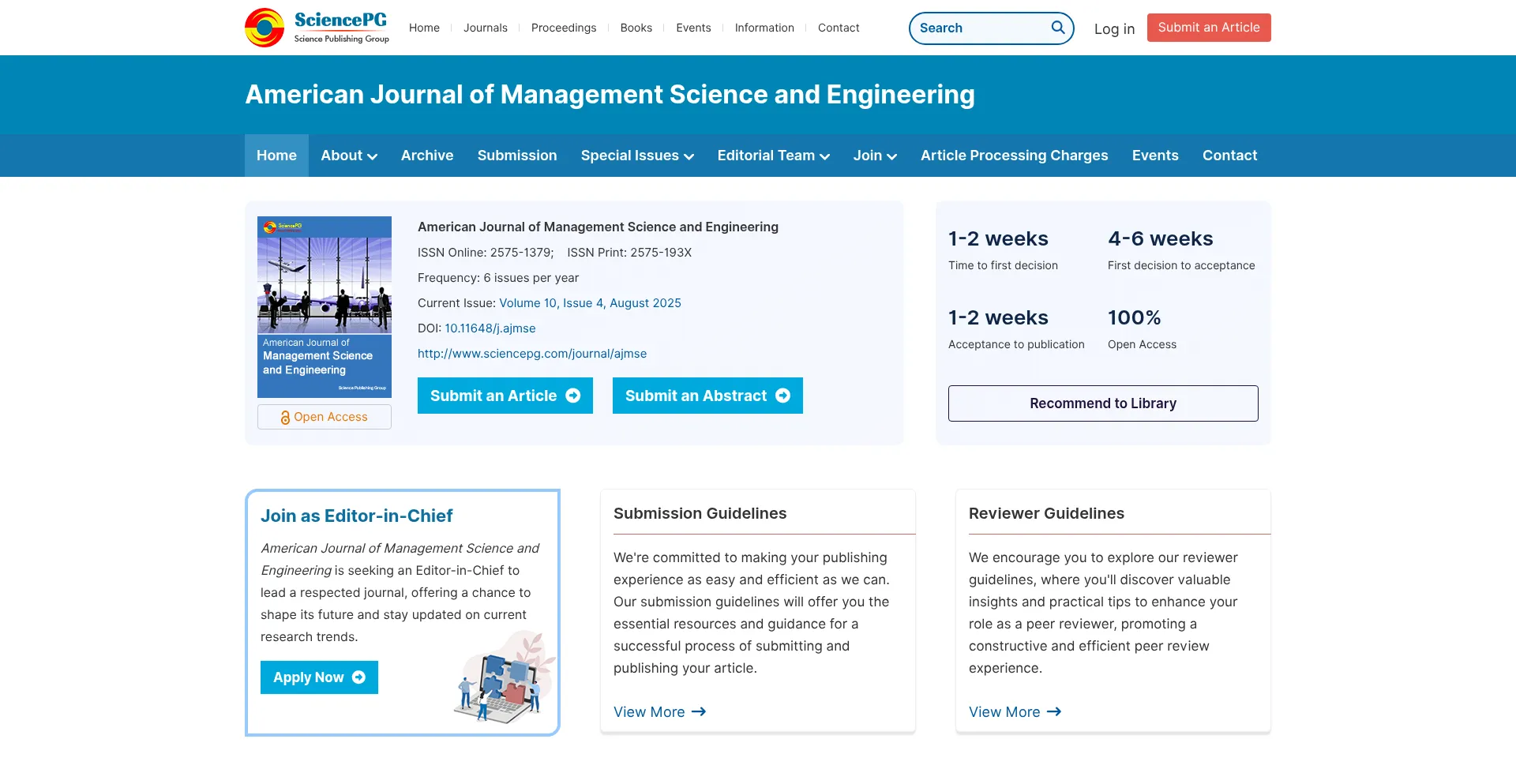Open the top Home link
1516x784 pixels.
coord(424,28)
